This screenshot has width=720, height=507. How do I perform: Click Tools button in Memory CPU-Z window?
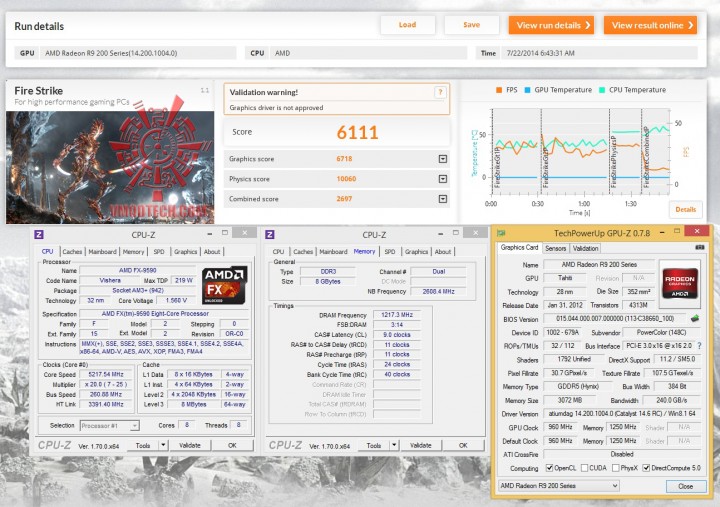374,445
